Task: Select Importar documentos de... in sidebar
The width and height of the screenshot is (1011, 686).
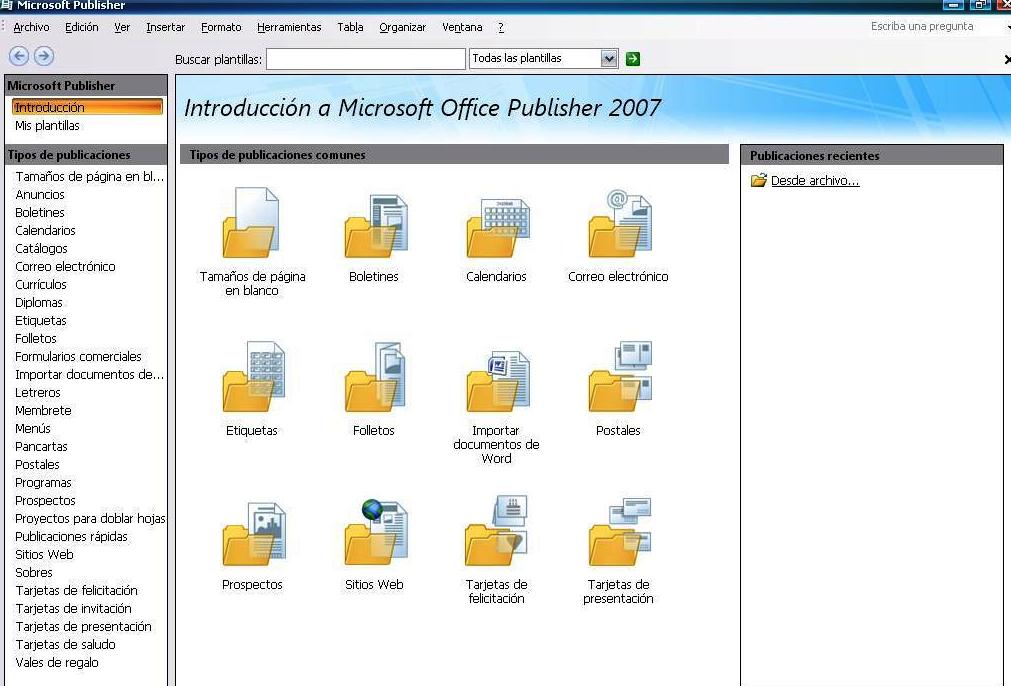Action: click(x=89, y=375)
